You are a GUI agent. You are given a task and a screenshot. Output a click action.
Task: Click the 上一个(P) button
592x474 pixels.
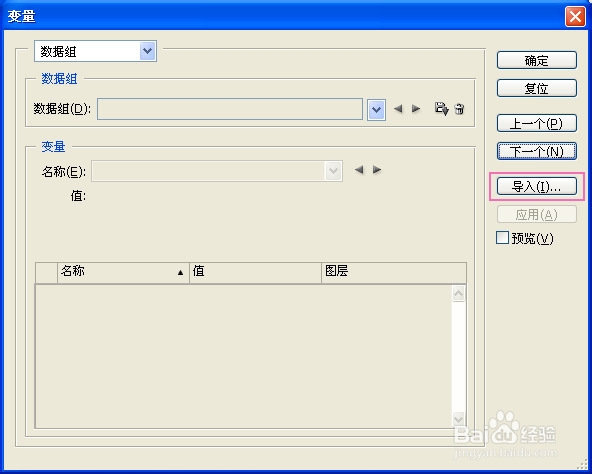click(537, 123)
